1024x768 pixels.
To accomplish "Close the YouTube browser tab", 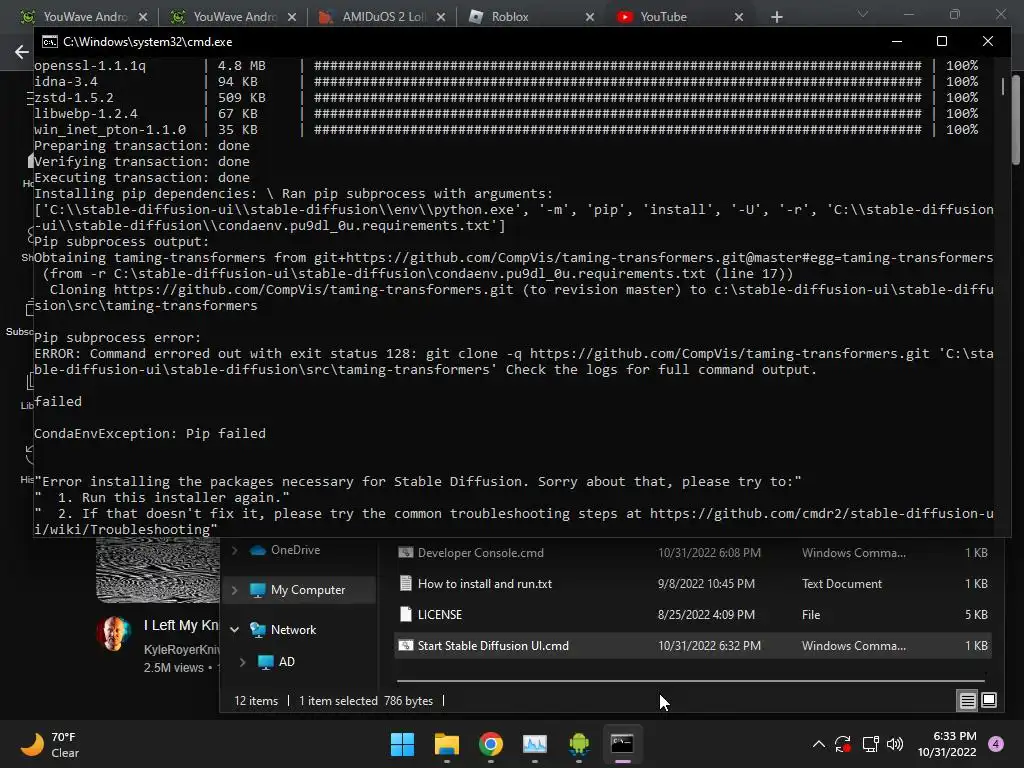I will (739, 17).
